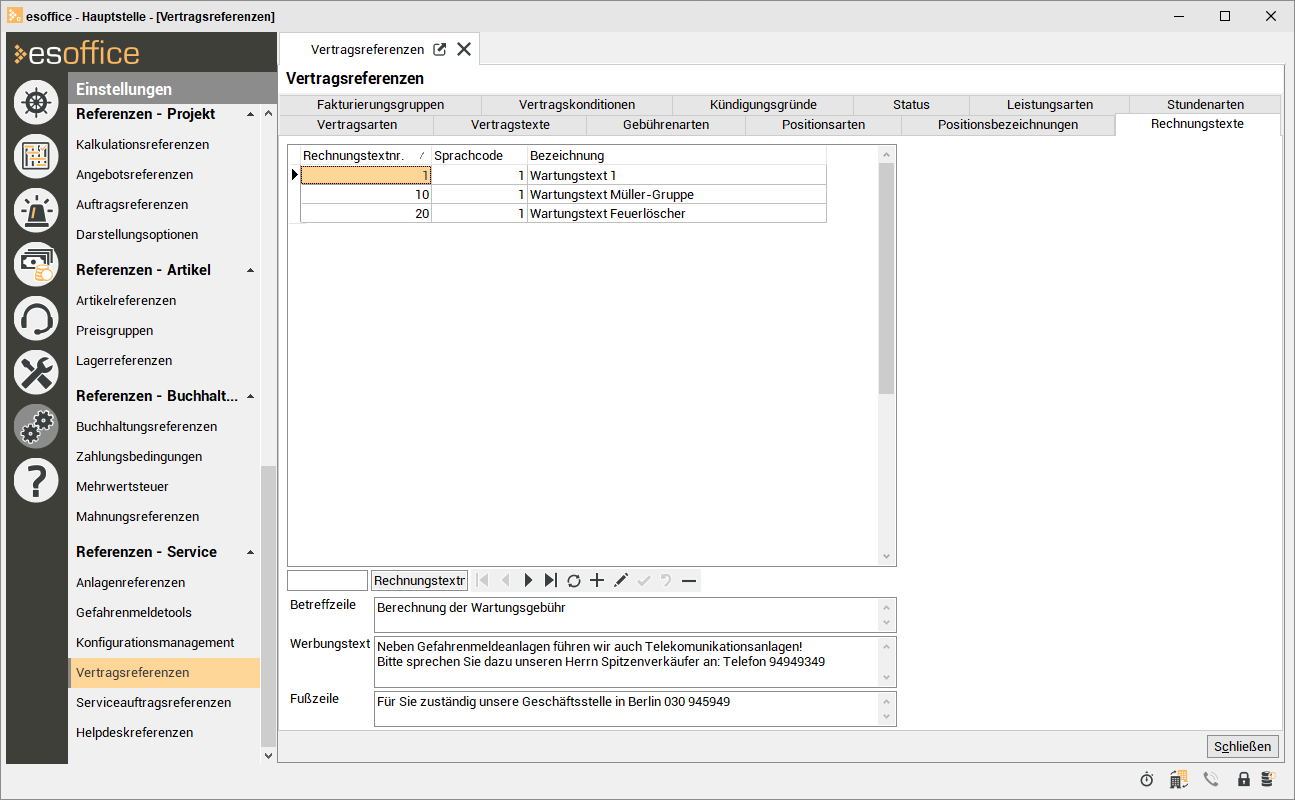Screen dimensions: 1295x800
Task: Add a new record with plus icon
Action: pos(597,580)
